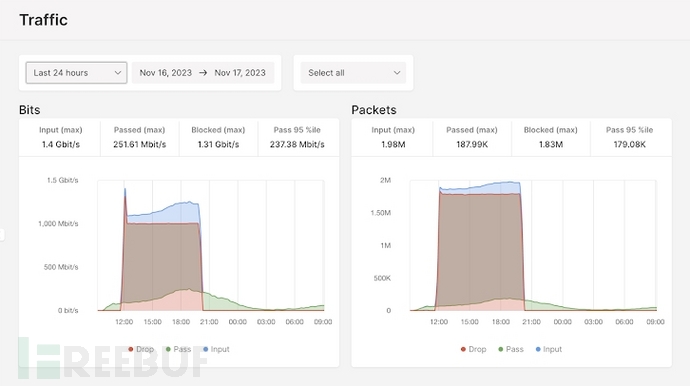Toggle Input series in Bits legend
Image resolution: width=690 pixels, height=386 pixels.
tap(216, 349)
